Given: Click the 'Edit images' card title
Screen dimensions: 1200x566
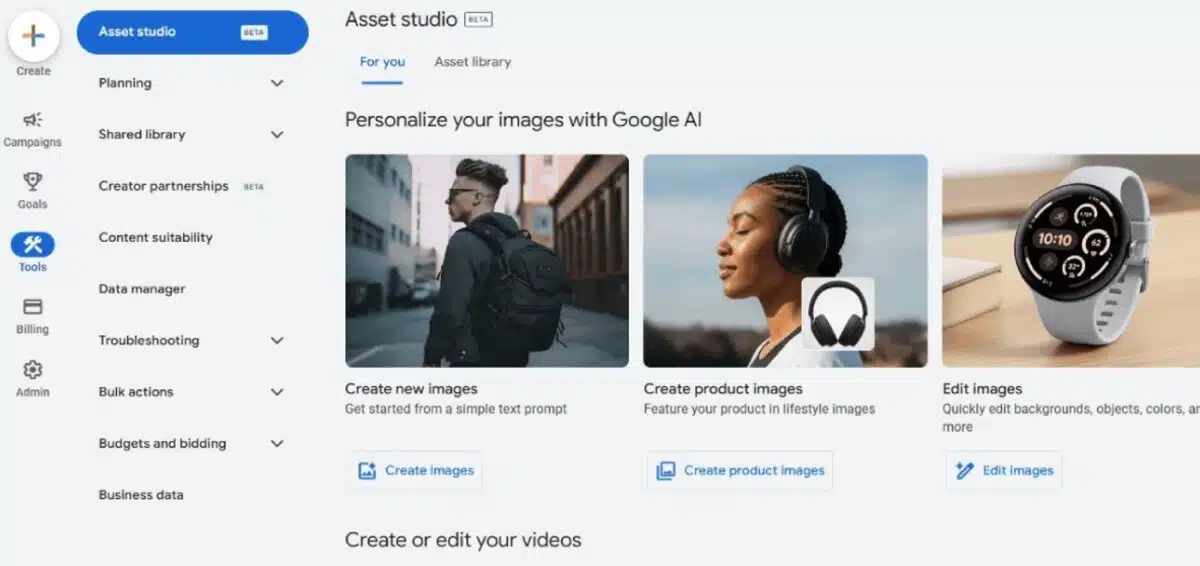Looking at the screenshot, I should coord(982,389).
